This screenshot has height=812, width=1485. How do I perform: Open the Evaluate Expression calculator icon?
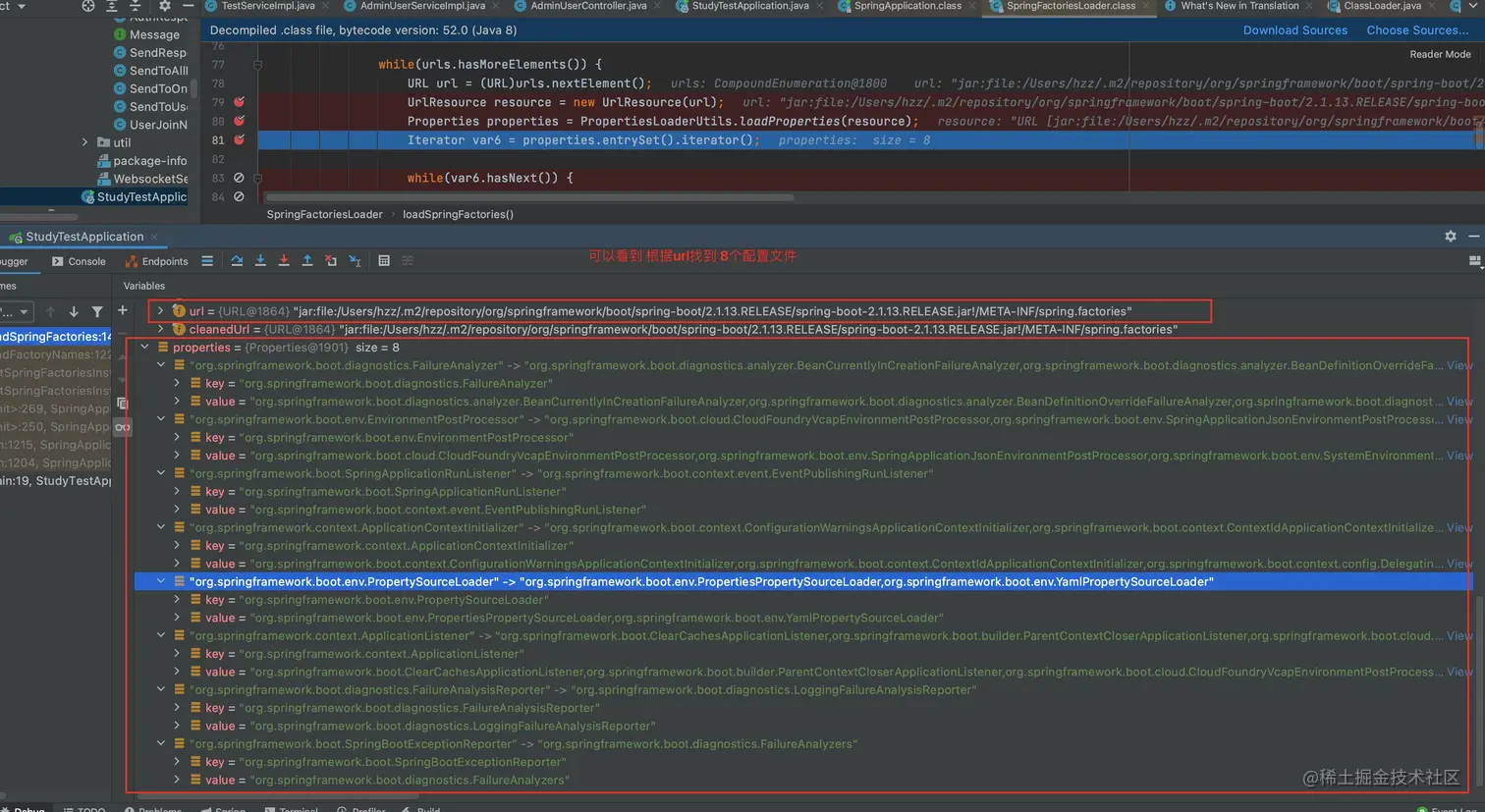pos(384,261)
